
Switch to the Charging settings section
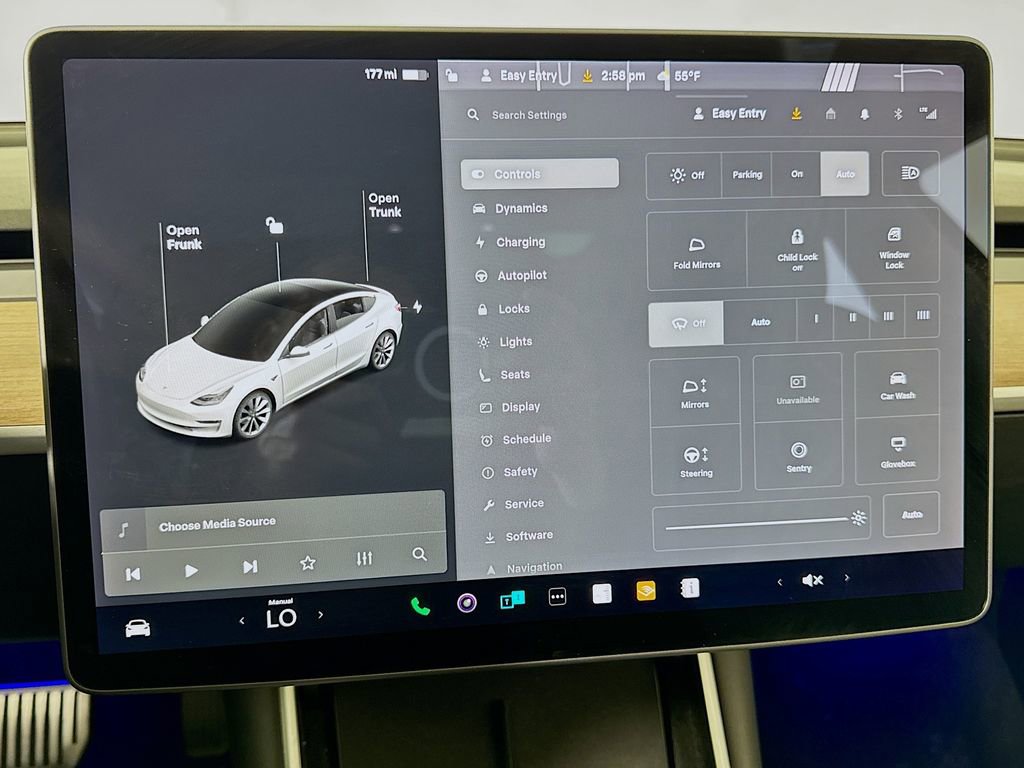point(520,242)
